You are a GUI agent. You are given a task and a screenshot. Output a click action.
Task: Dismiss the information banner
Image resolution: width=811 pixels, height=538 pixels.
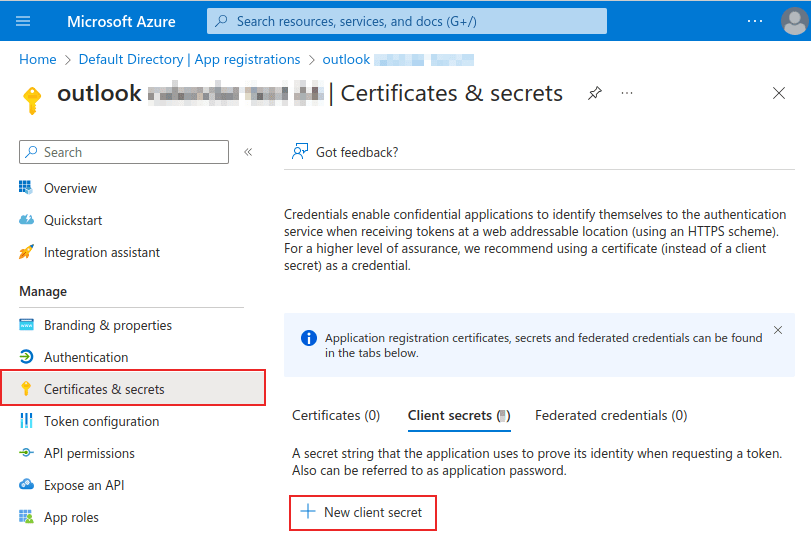[x=778, y=330]
